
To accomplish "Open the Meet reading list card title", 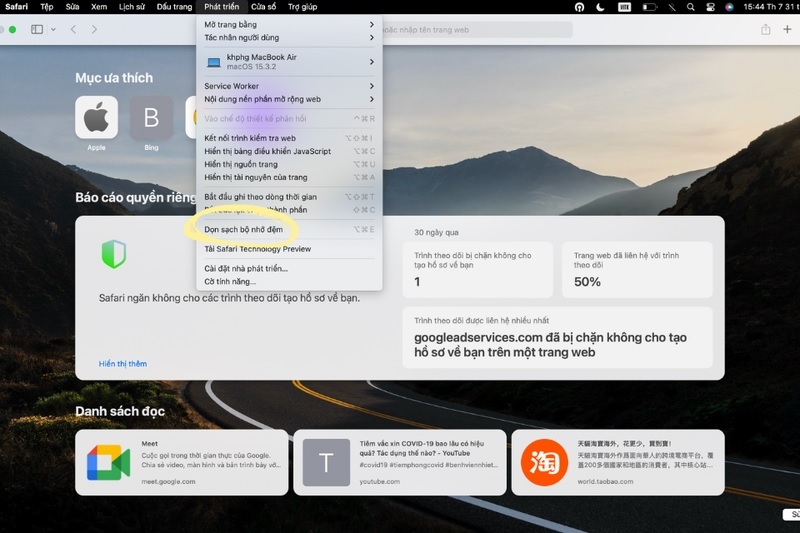I will click(x=149, y=444).
